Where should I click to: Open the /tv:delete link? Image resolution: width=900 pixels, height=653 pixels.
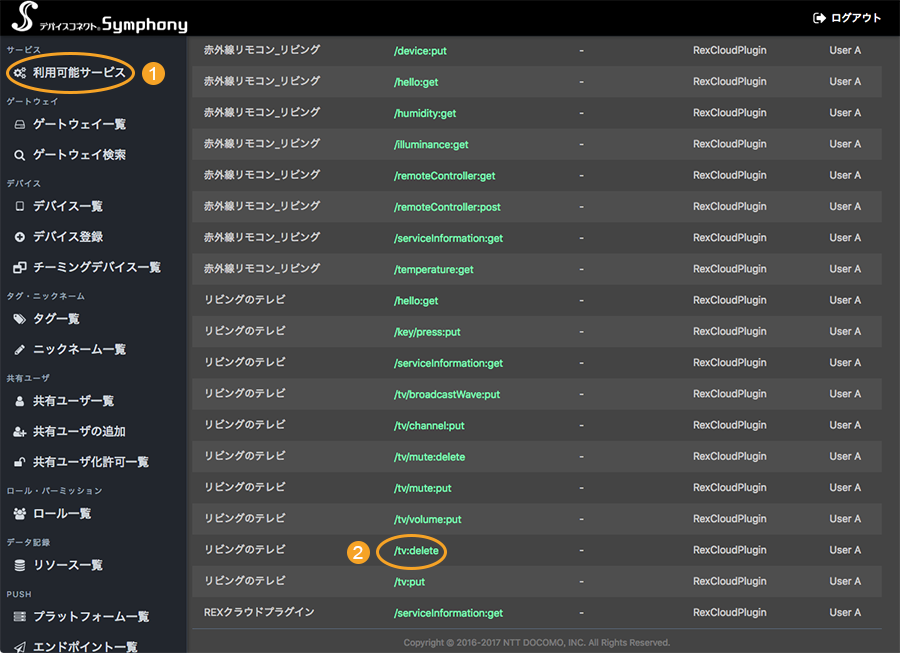tap(416, 551)
